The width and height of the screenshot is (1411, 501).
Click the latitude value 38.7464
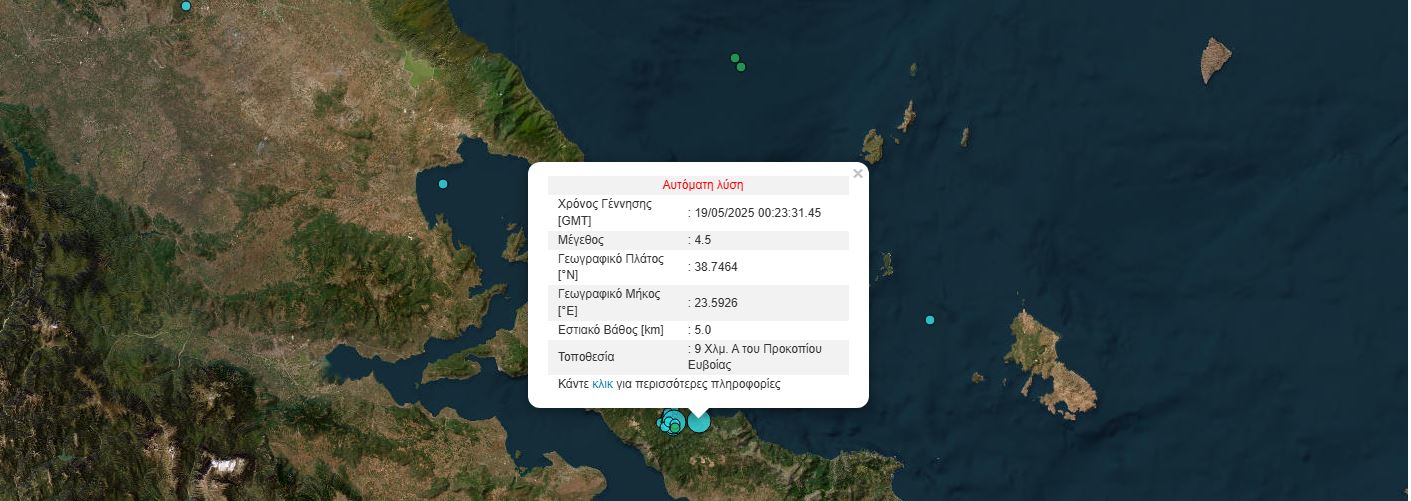pyautogui.click(x=716, y=267)
